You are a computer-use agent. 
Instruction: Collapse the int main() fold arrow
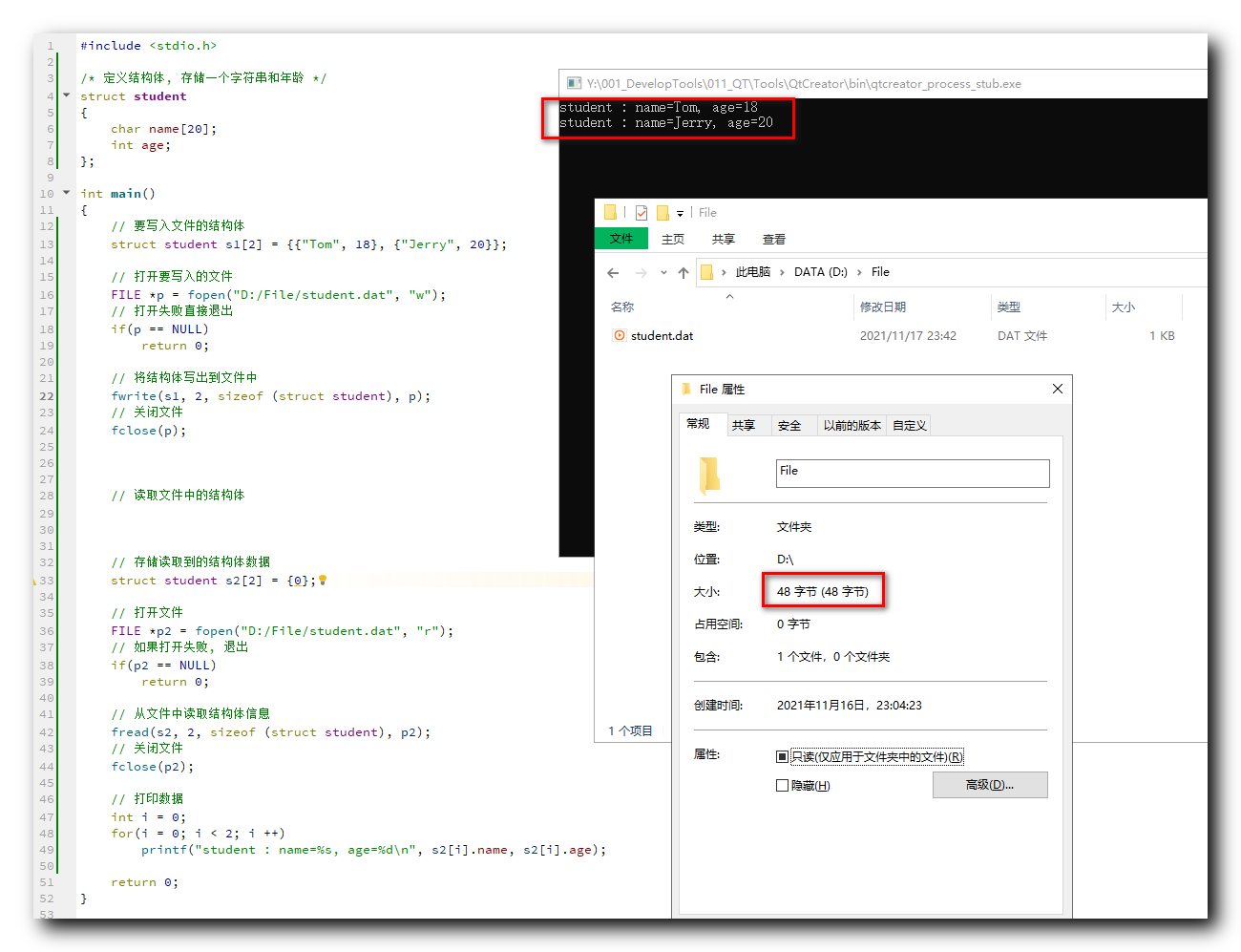66,193
